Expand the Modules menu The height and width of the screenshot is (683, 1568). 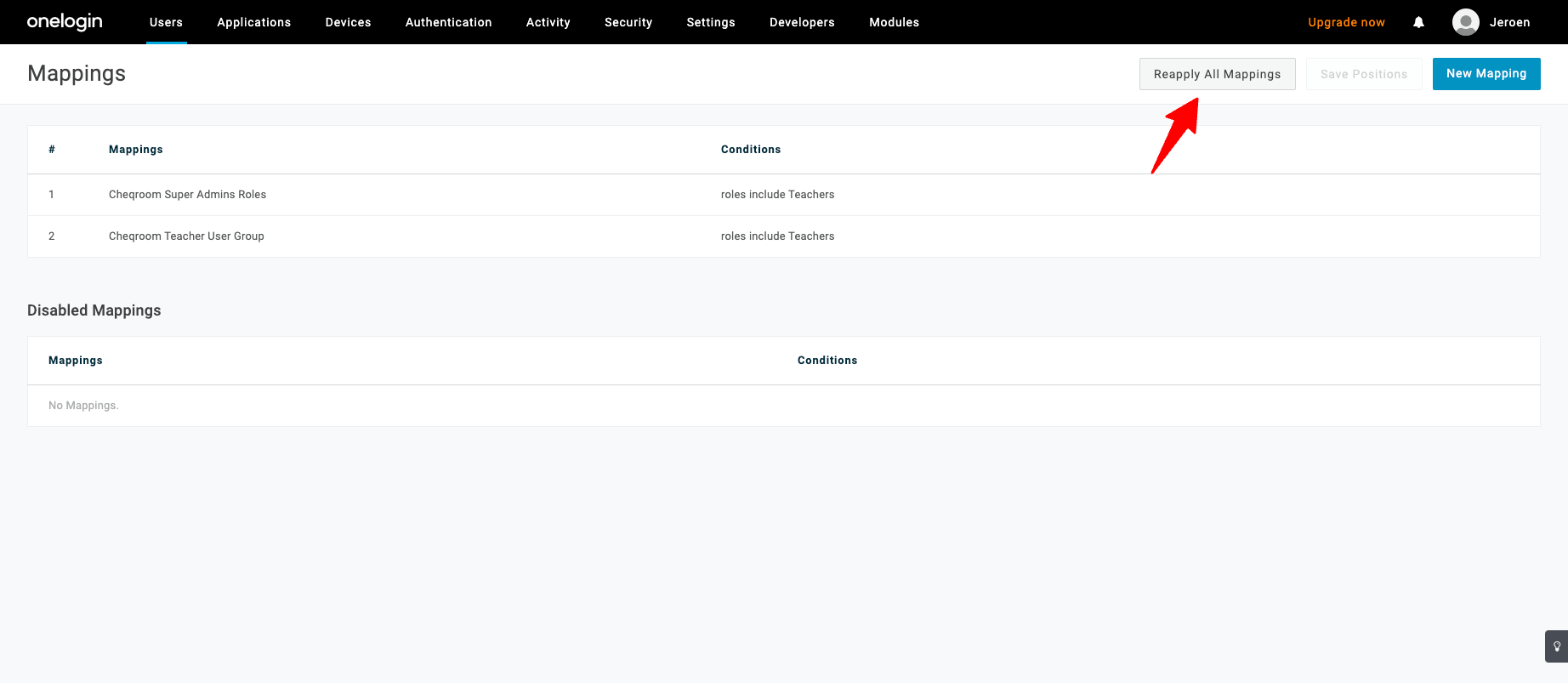click(x=894, y=22)
